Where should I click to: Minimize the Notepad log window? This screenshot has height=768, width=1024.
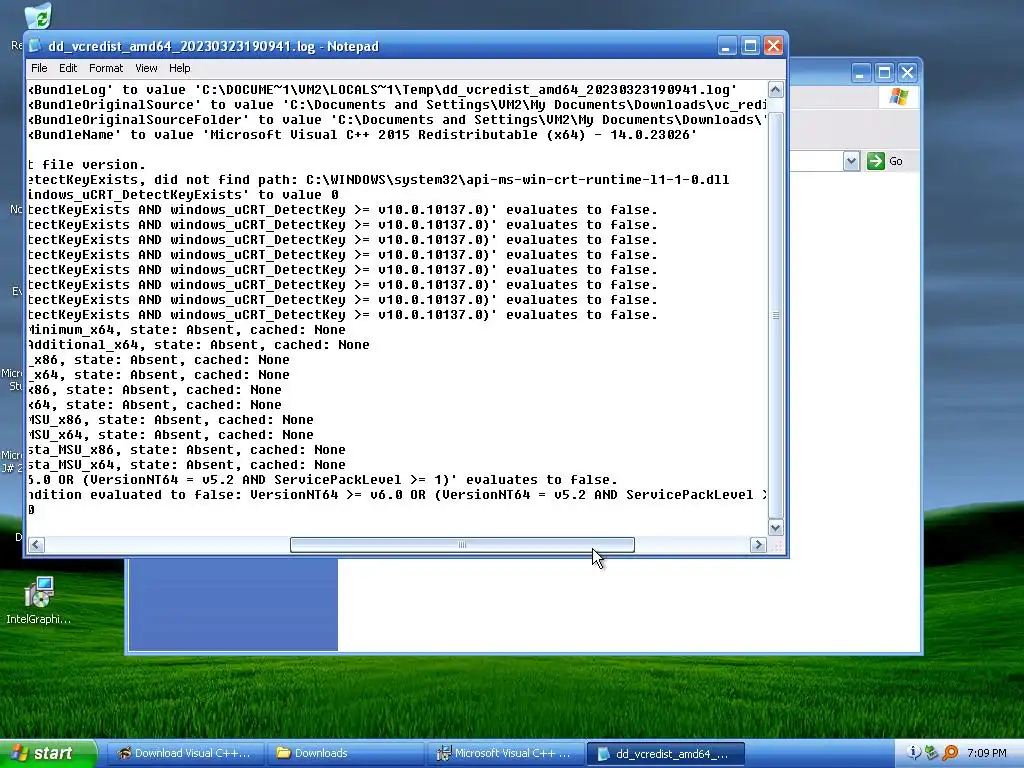[727, 46]
